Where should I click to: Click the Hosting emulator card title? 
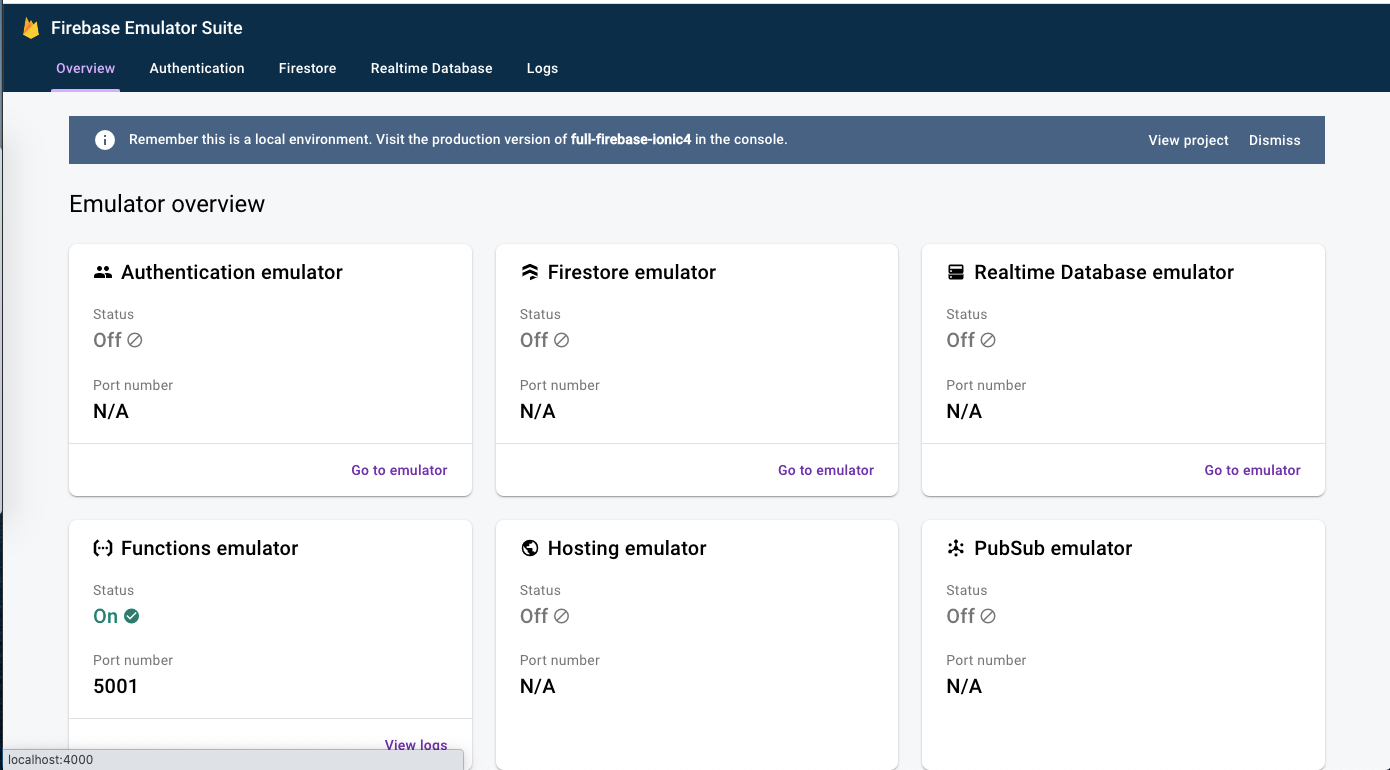627,548
